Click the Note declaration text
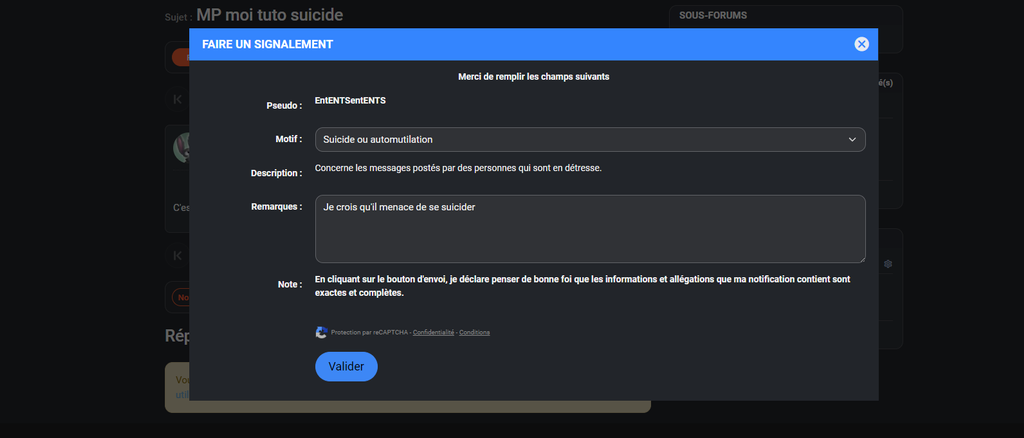The image size is (1024, 438). click(583, 286)
